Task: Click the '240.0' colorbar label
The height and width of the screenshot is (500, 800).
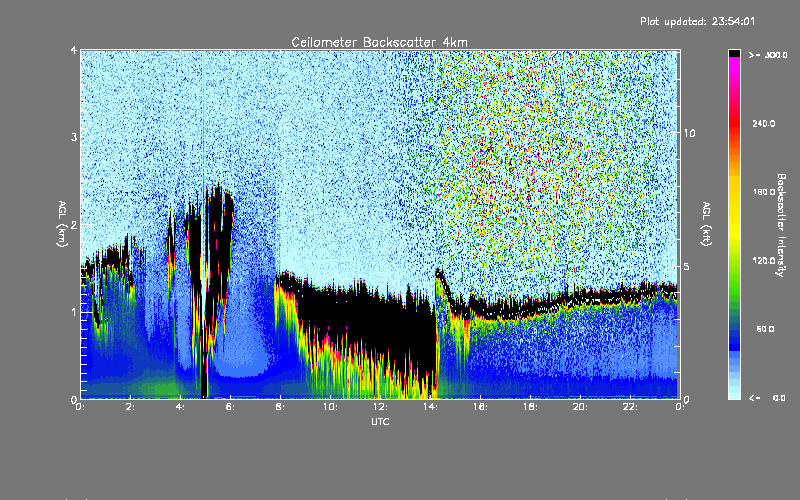Action: [x=764, y=124]
